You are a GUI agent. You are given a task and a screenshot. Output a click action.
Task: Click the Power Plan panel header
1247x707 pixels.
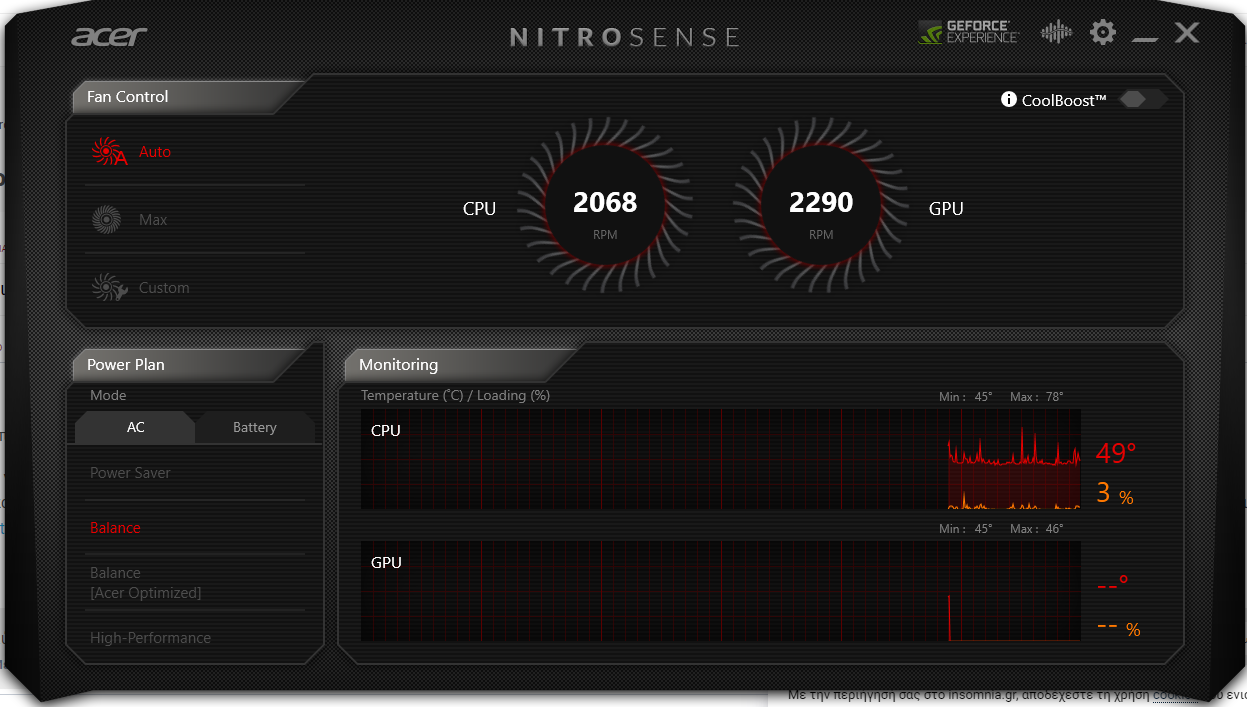190,365
